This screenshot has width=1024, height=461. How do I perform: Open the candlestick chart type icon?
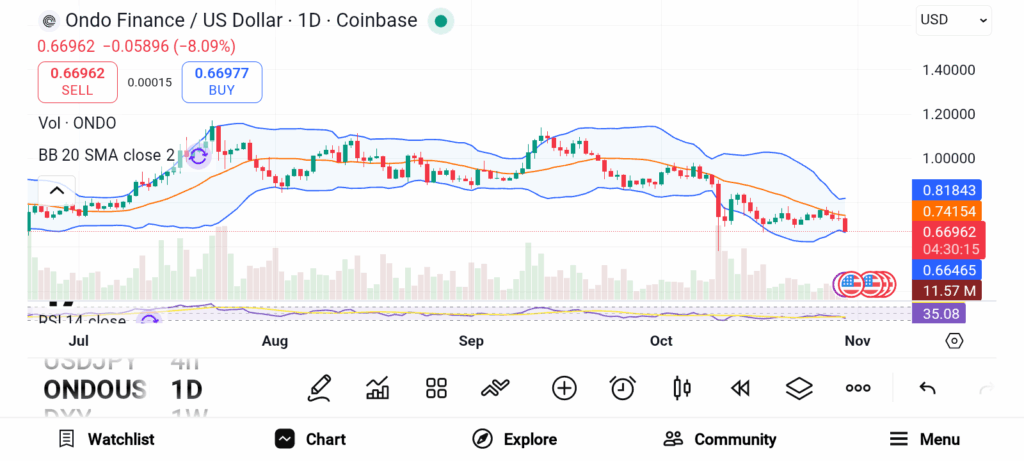pos(683,388)
